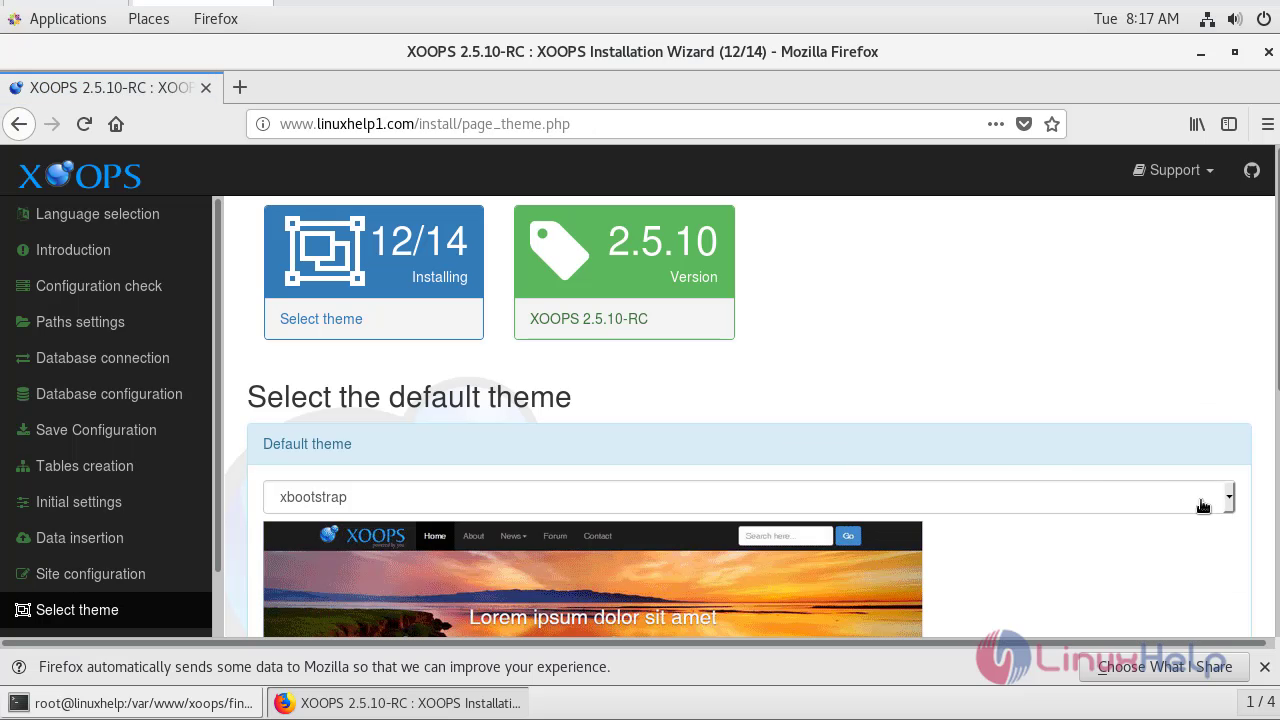Go to Language selection step

click(x=98, y=214)
